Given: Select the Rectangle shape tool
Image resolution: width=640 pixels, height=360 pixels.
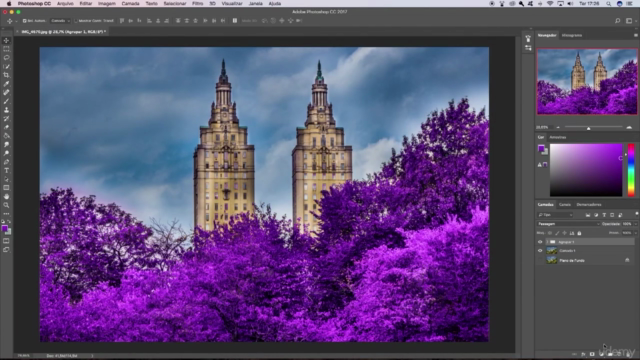Looking at the screenshot, I should [x=6, y=188].
